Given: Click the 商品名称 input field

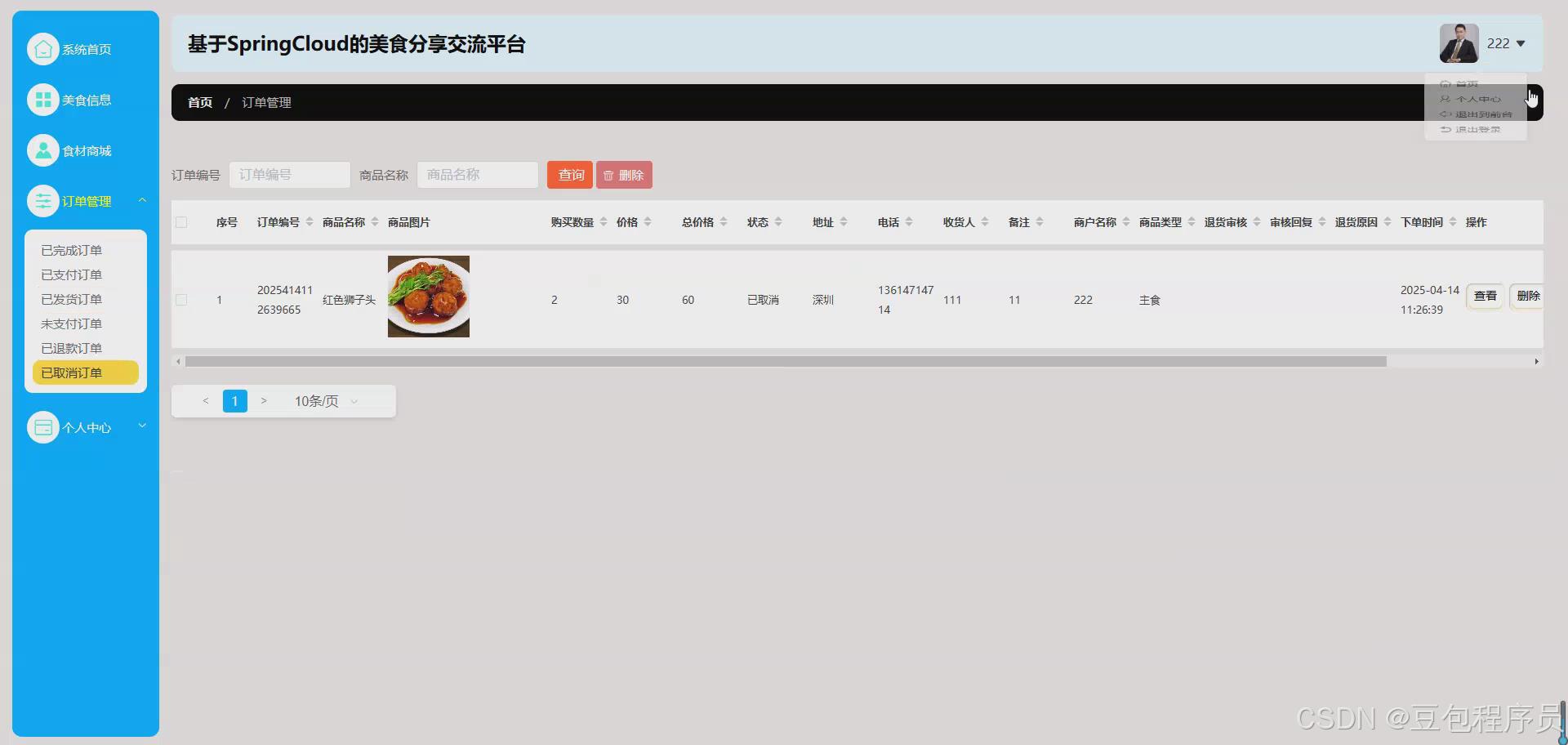Looking at the screenshot, I should (x=477, y=174).
